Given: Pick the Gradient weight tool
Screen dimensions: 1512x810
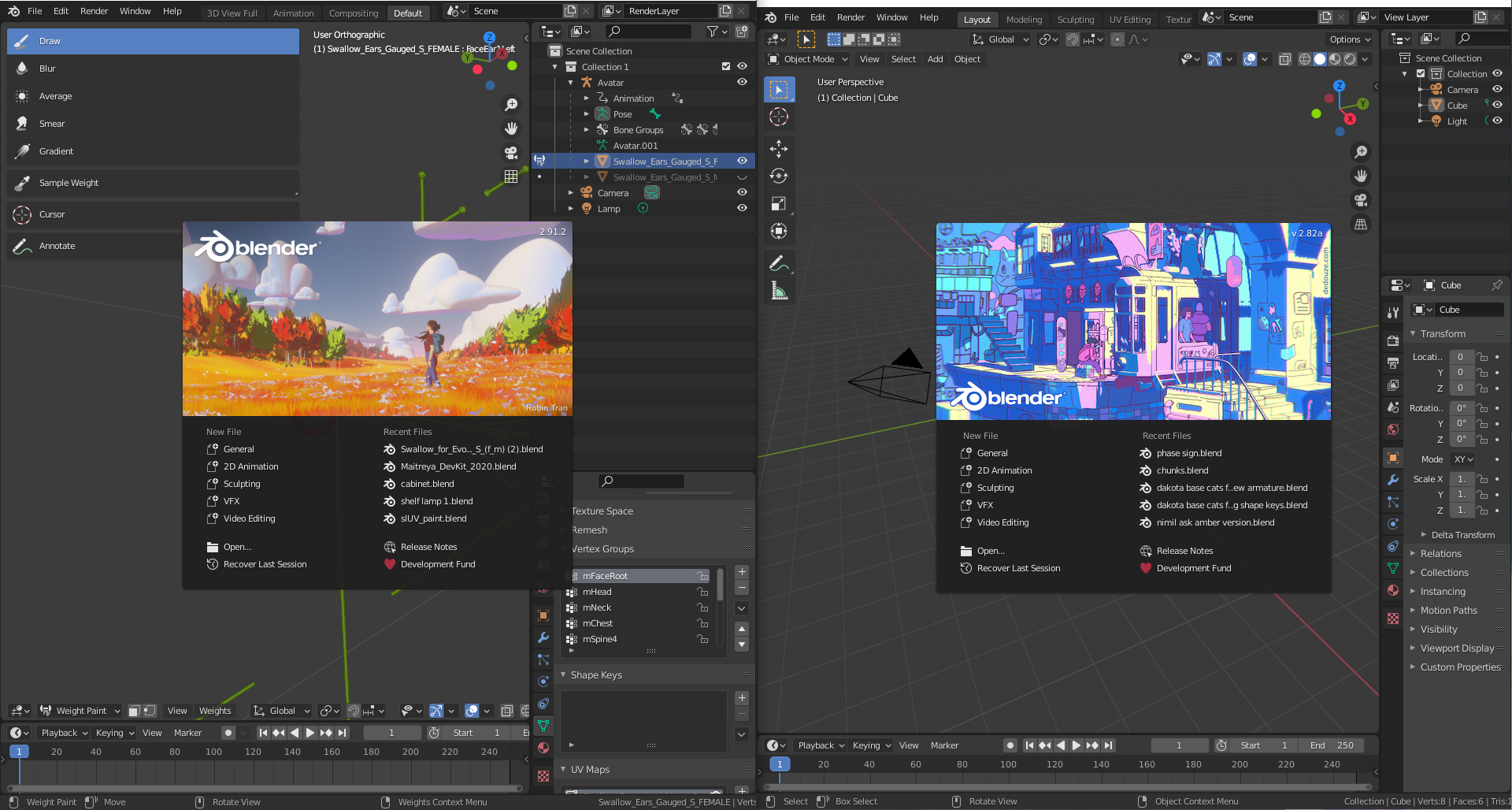Looking at the screenshot, I should pyautogui.click(x=56, y=151).
